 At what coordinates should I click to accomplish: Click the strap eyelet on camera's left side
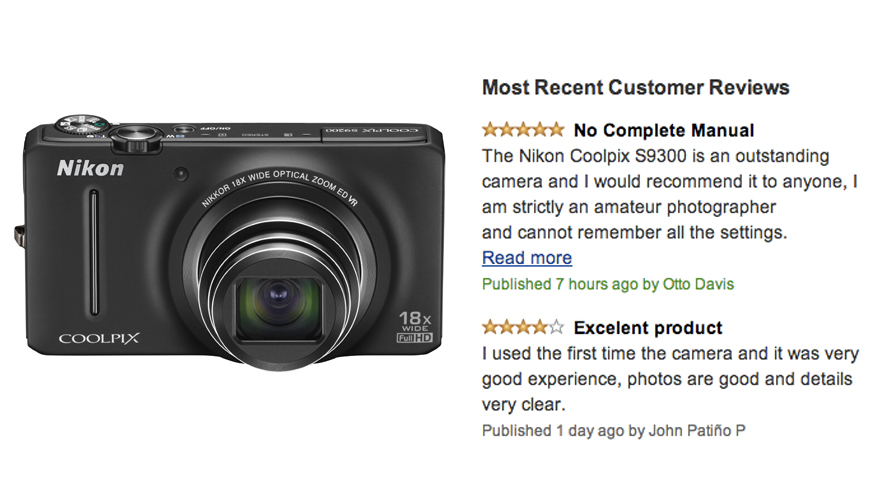point(19,236)
